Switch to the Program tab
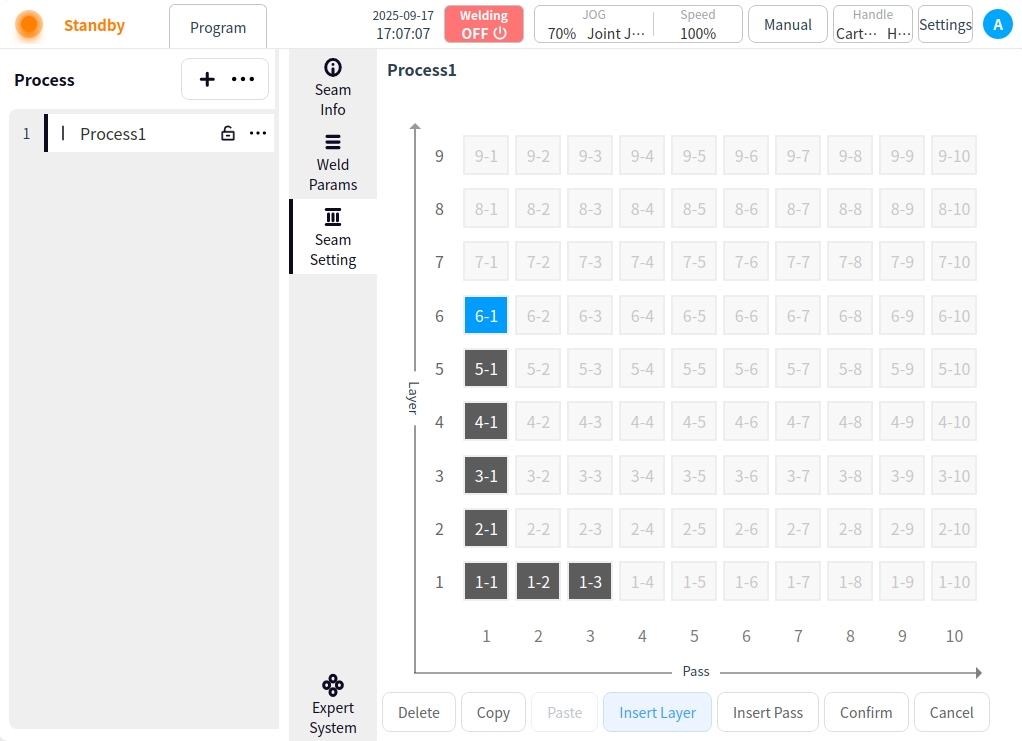Image resolution: width=1022 pixels, height=741 pixels. [218, 27]
